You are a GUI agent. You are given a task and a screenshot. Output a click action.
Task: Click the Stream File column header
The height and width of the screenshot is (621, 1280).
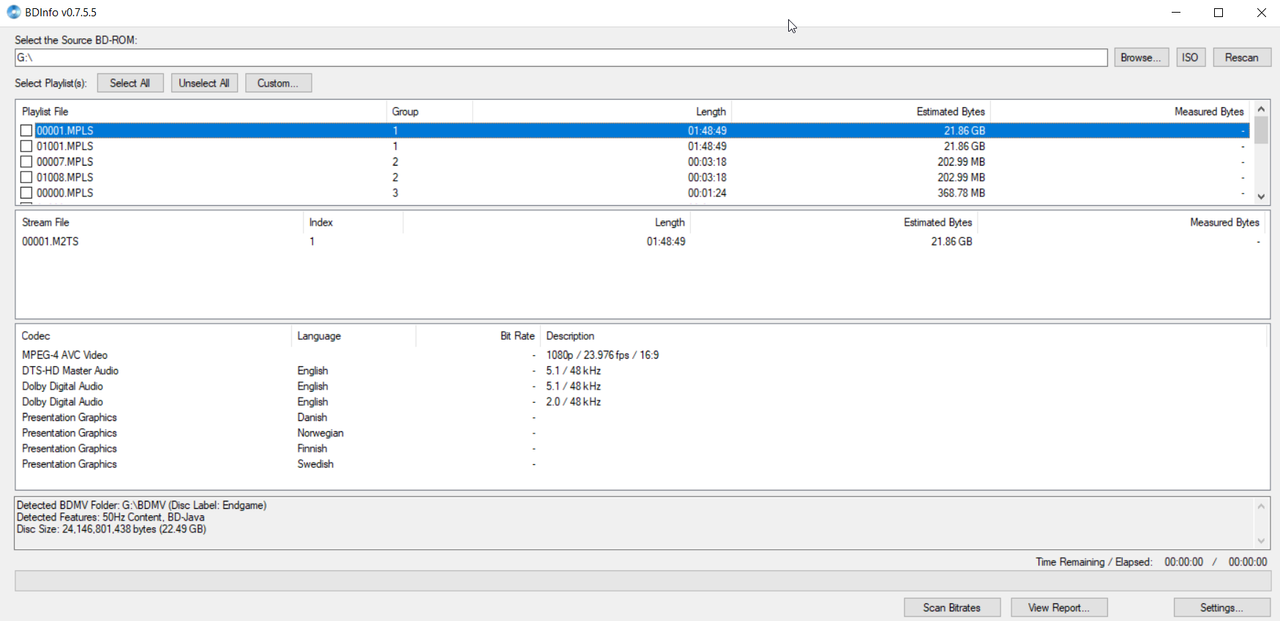click(160, 222)
